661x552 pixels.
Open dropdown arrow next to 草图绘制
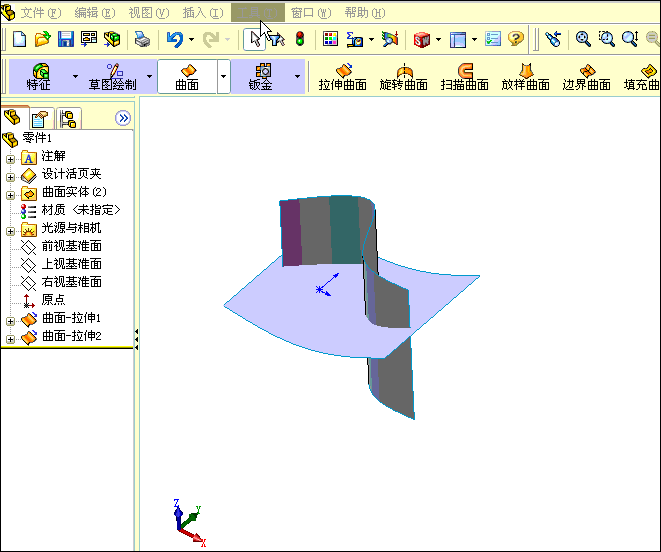coord(149,76)
